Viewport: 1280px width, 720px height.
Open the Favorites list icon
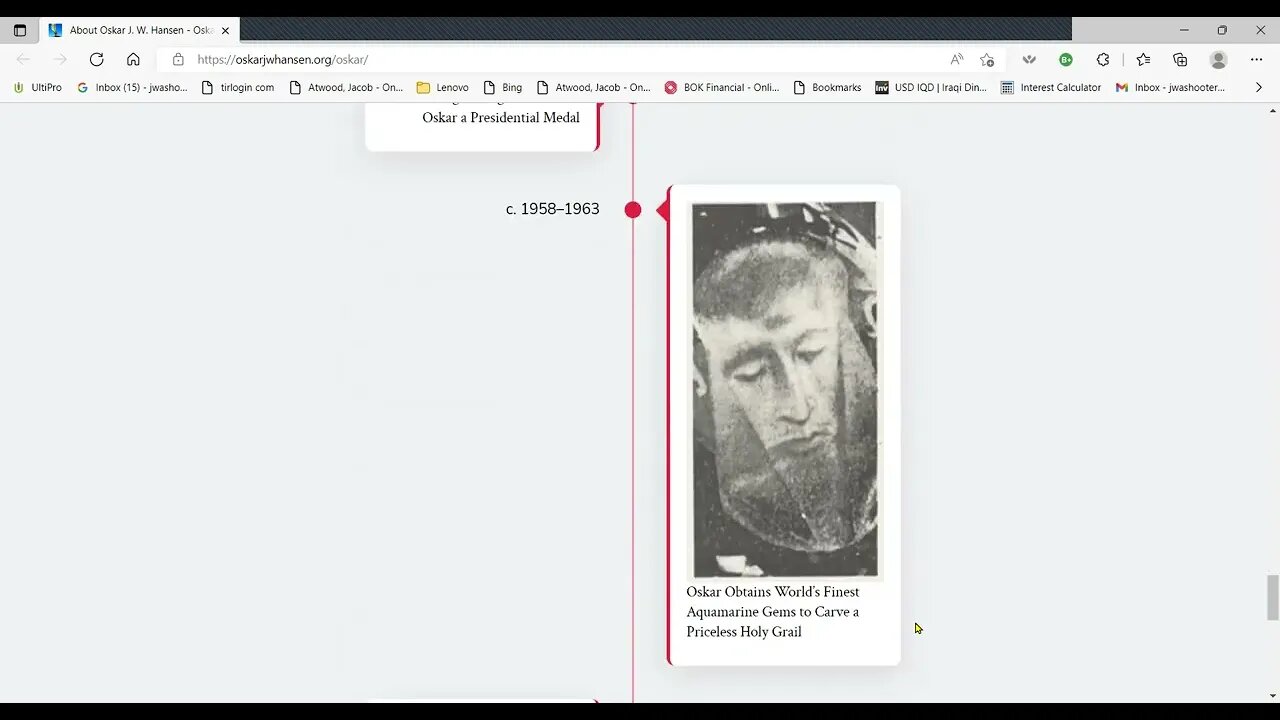(1143, 59)
